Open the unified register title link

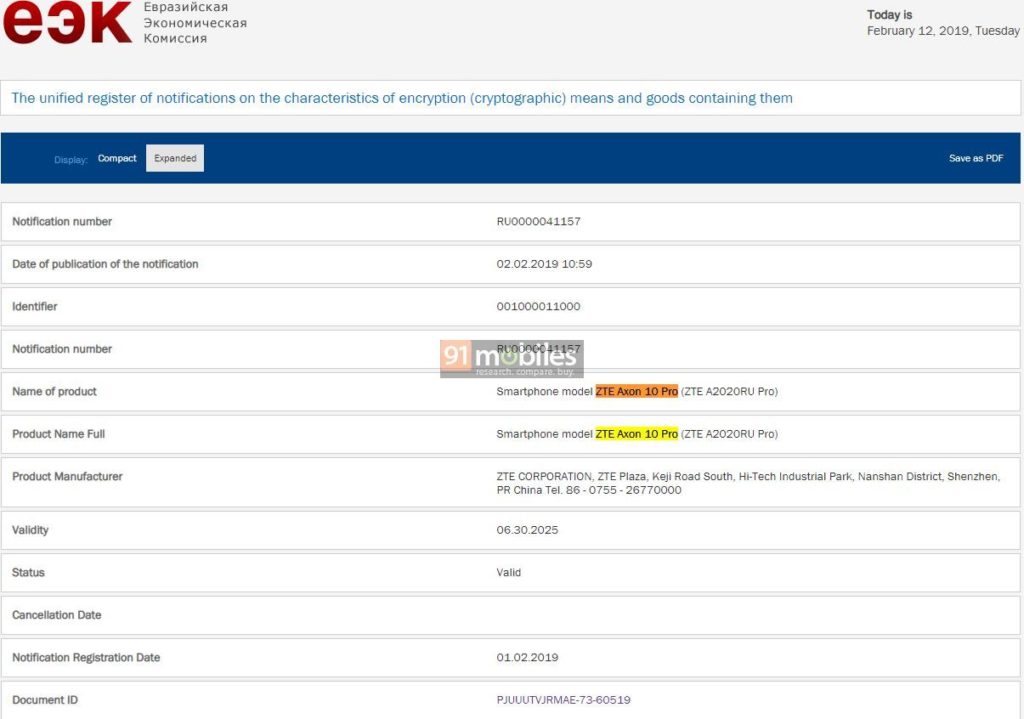point(402,98)
